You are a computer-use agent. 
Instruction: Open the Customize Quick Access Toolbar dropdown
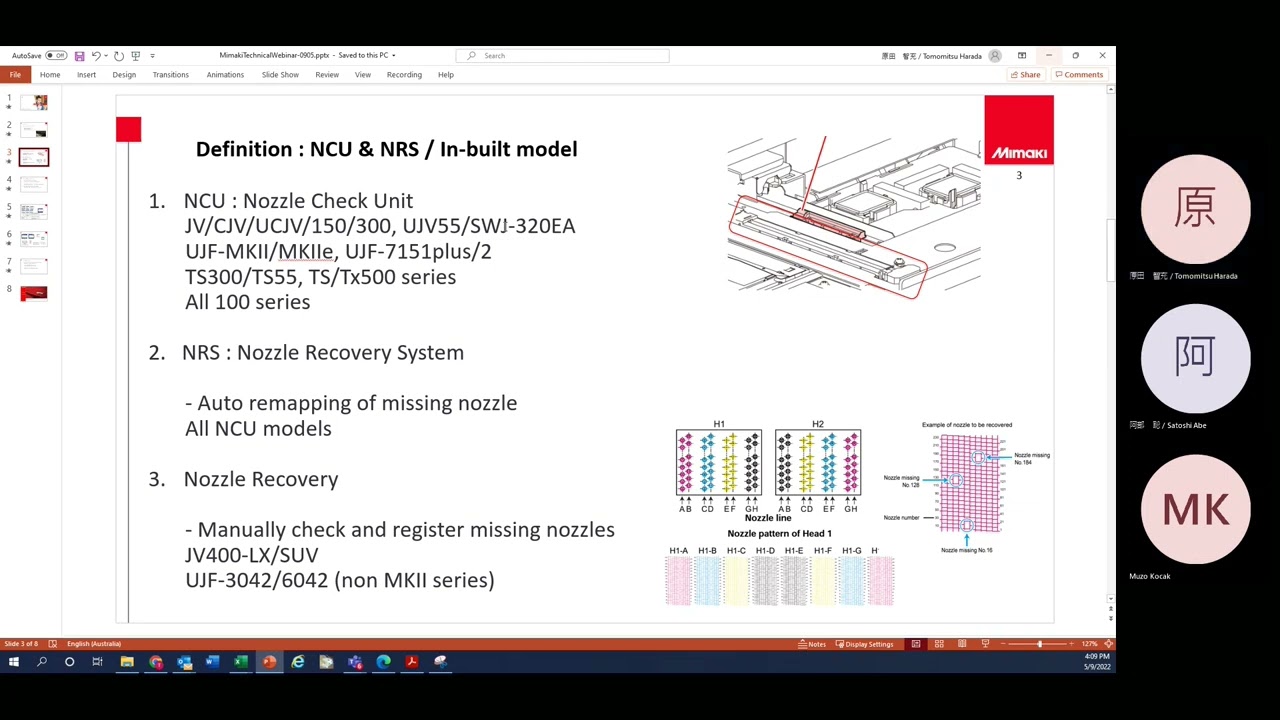153,56
